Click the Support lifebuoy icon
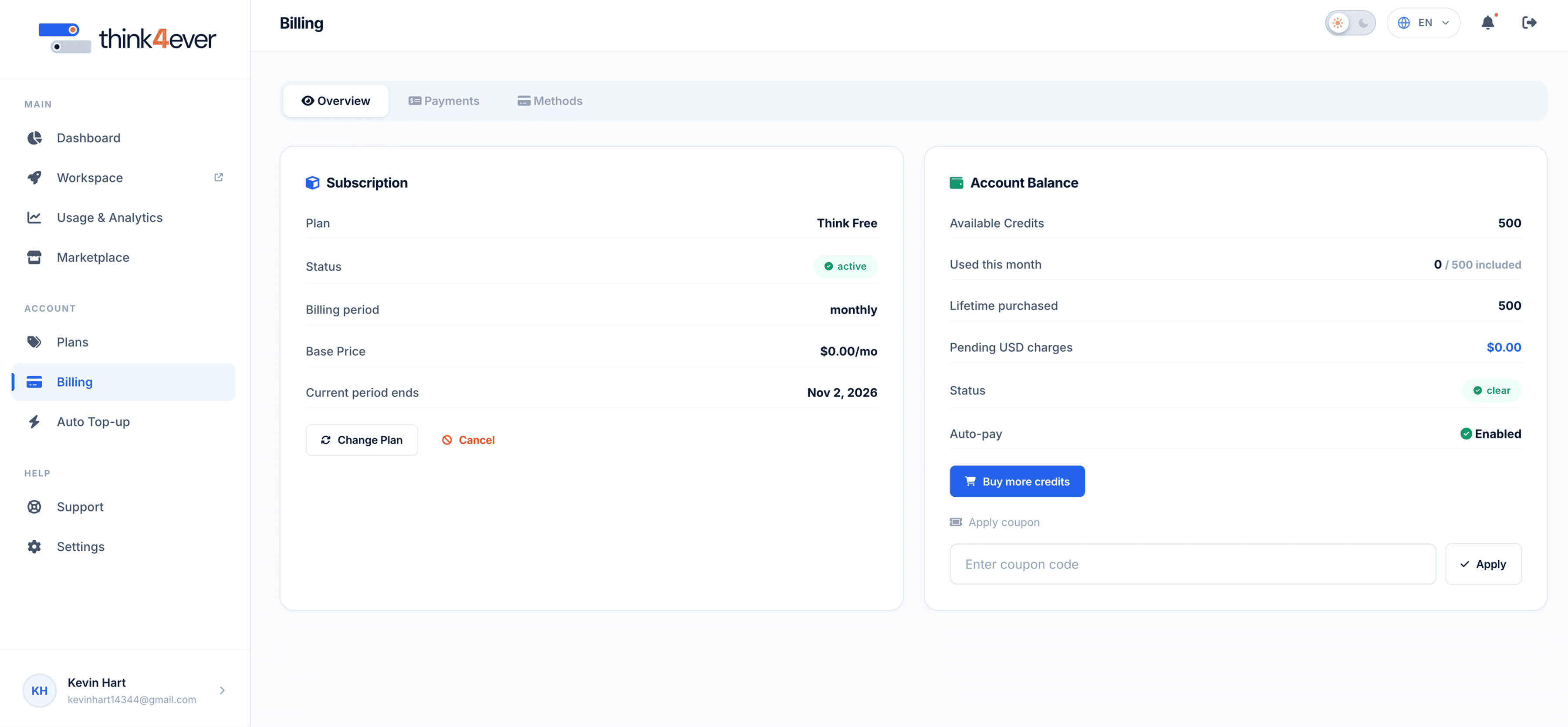 click(x=34, y=507)
